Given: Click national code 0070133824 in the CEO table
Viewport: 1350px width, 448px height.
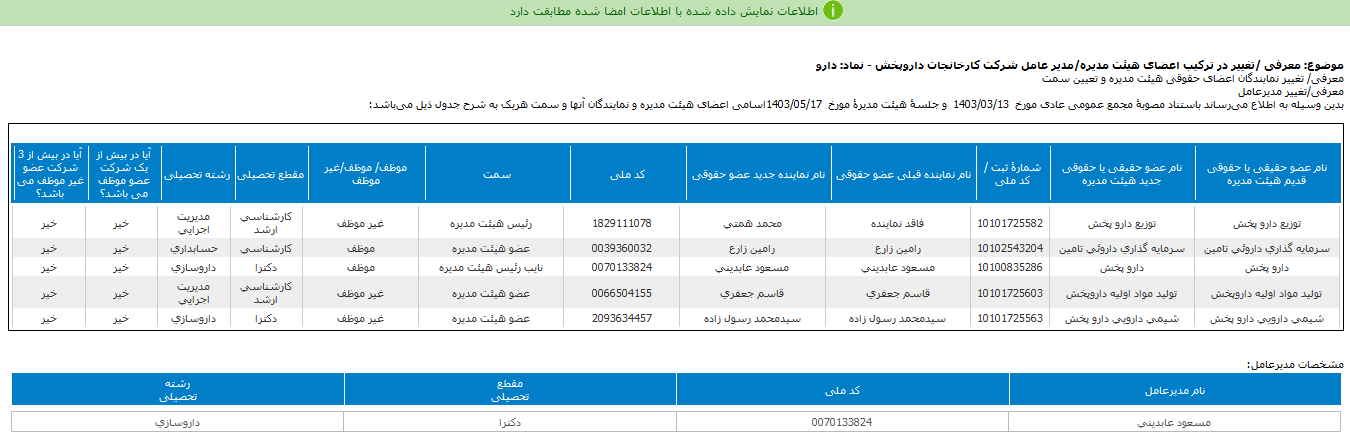Looking at the screenshot, I should coord(842,422).
